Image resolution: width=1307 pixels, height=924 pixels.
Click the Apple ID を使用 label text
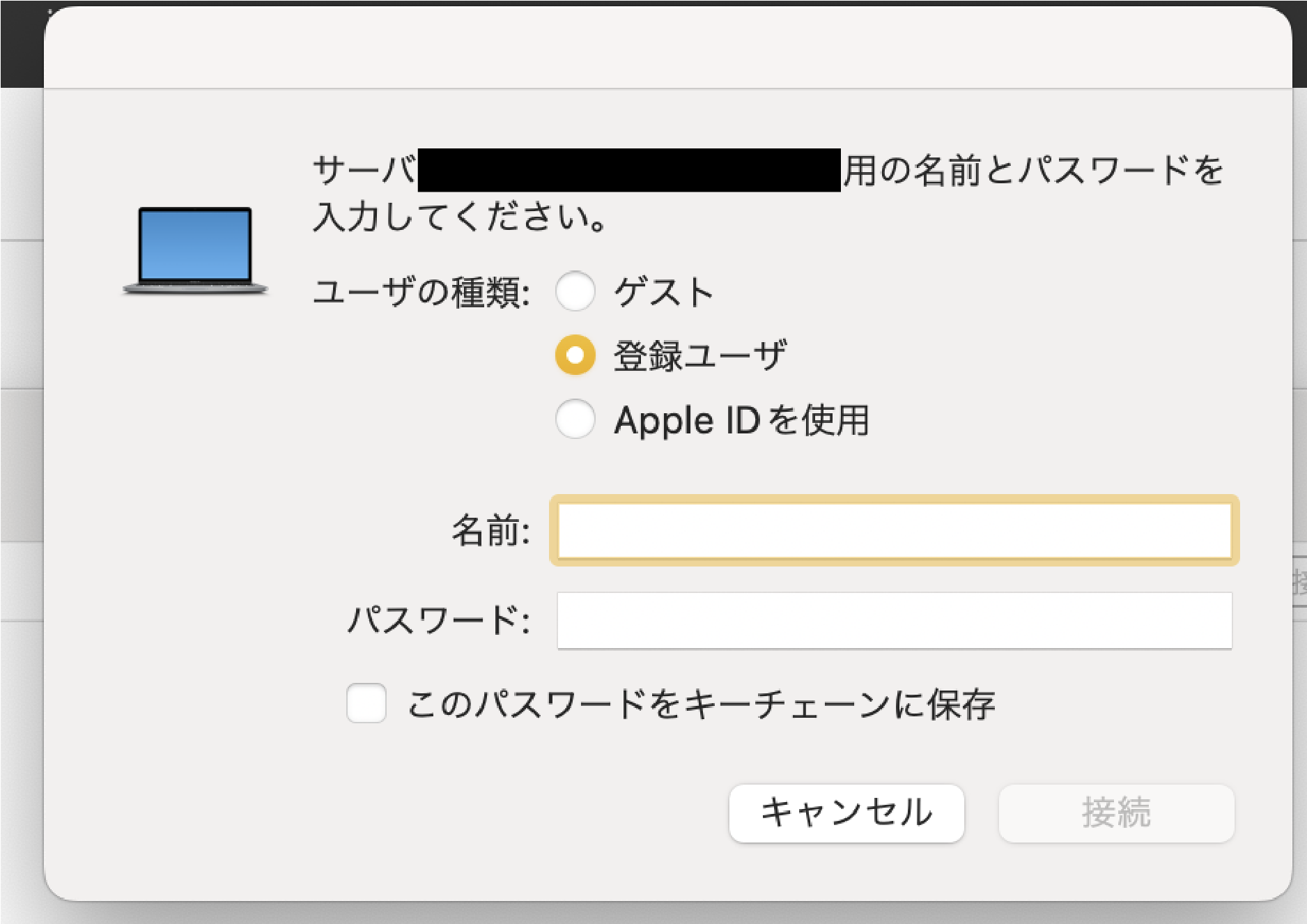(x=741, y=420)
